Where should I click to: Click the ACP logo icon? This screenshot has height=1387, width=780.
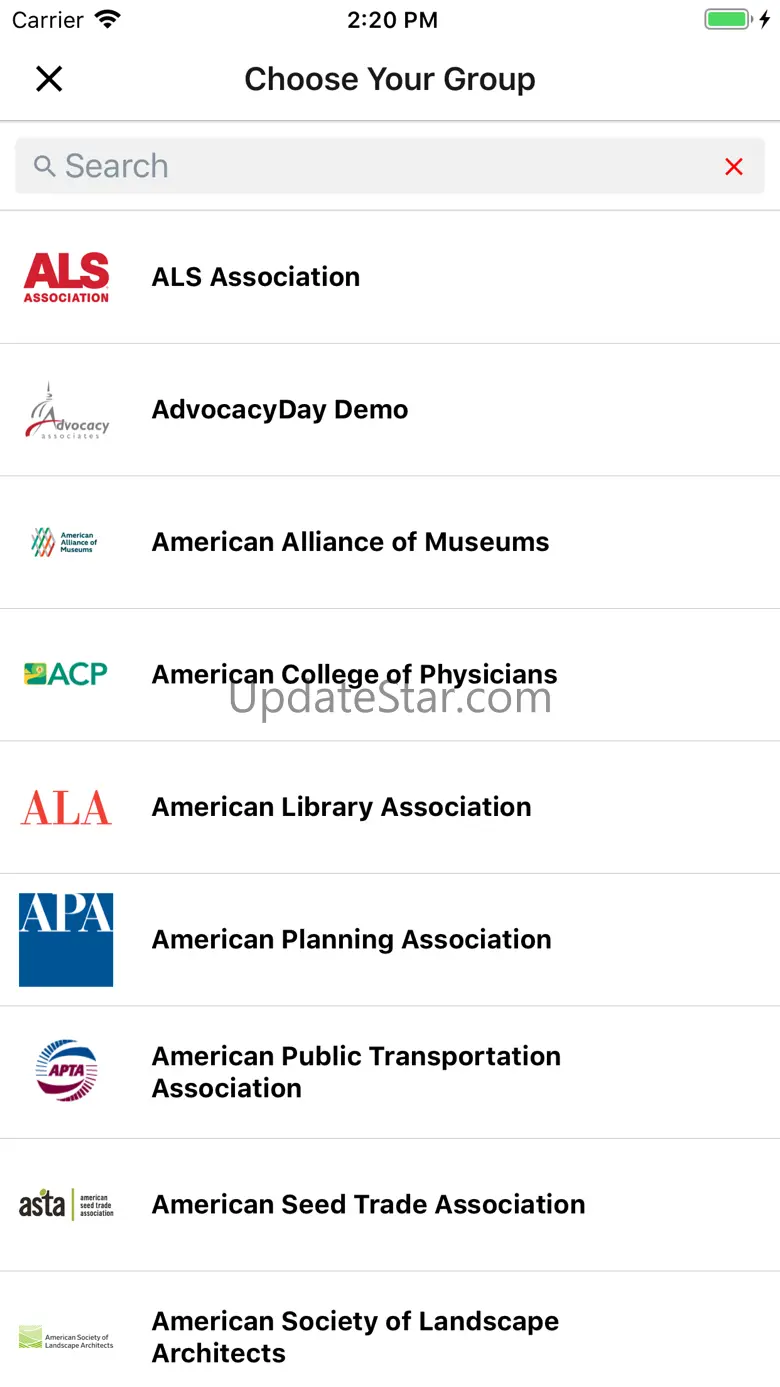click(x=66, y=674)
